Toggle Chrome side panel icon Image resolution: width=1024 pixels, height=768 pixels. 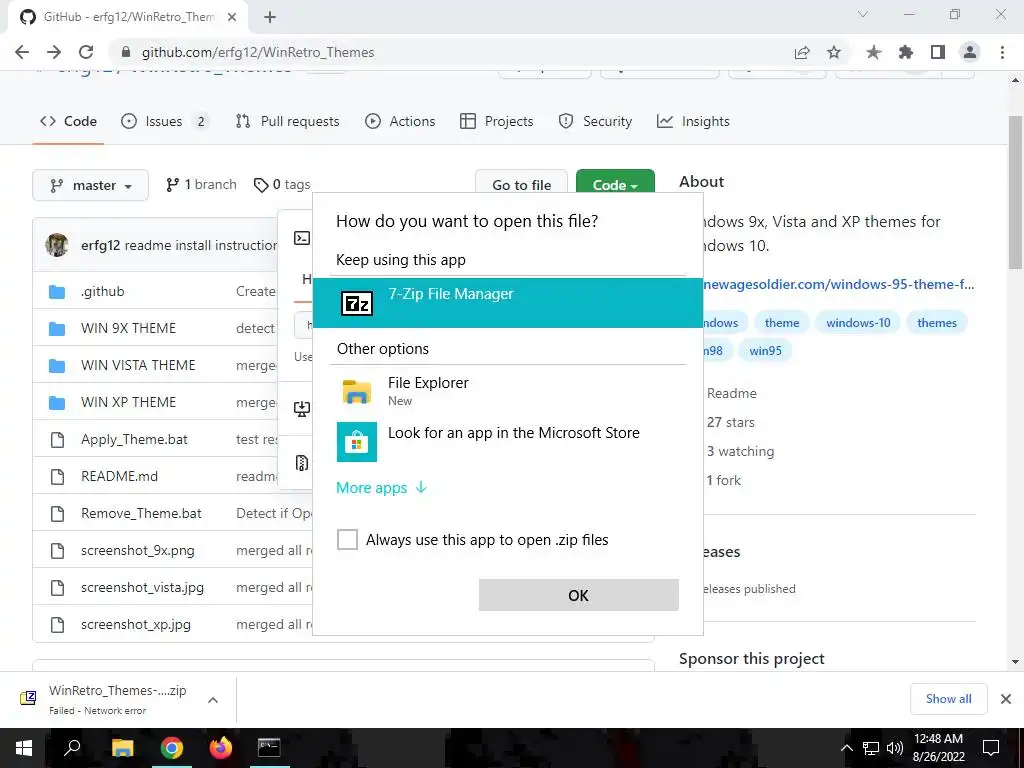click(x=938, y=52)
